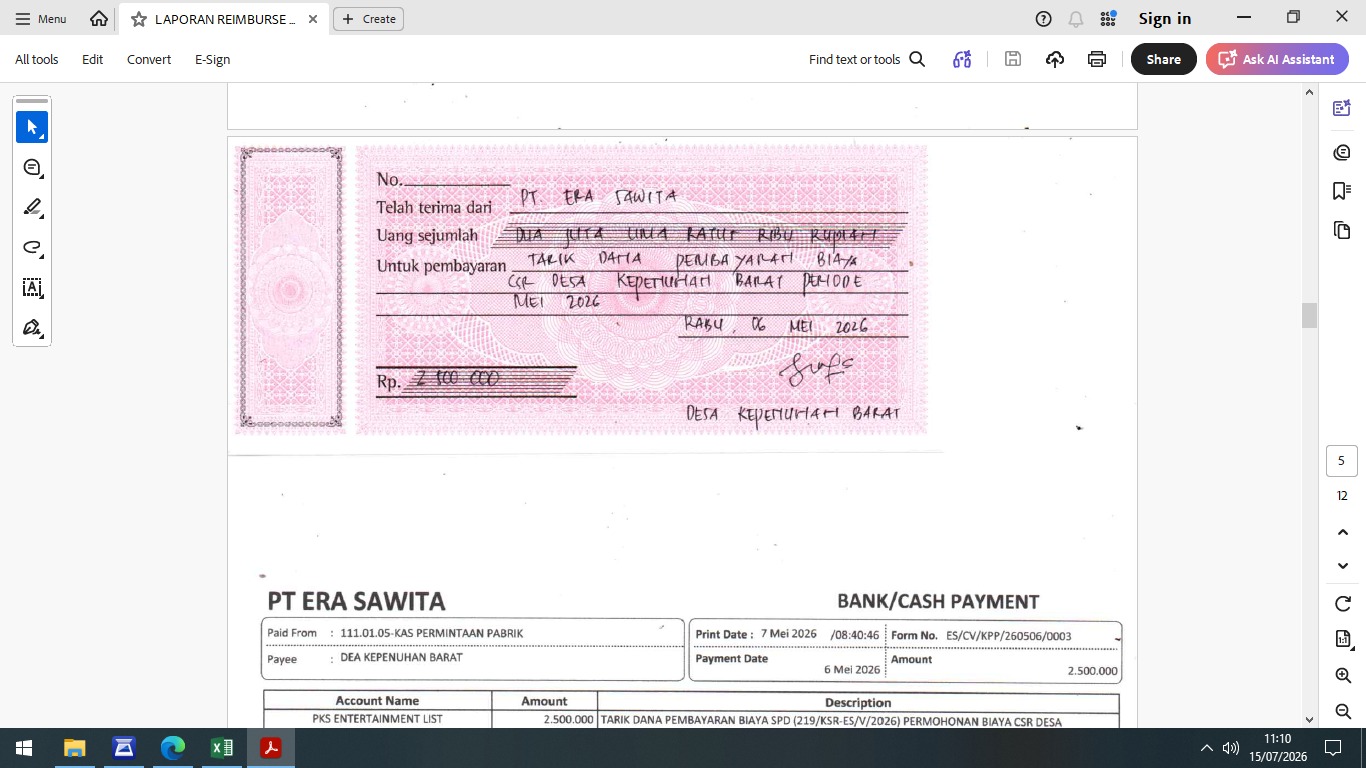Click the vertical scrollbar thumb
The image size is (1366, 768).
(1309, 314)
